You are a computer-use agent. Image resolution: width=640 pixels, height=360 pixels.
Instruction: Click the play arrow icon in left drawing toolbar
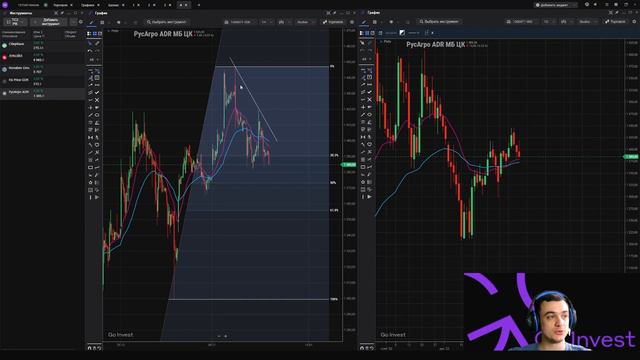pos(97,198)
